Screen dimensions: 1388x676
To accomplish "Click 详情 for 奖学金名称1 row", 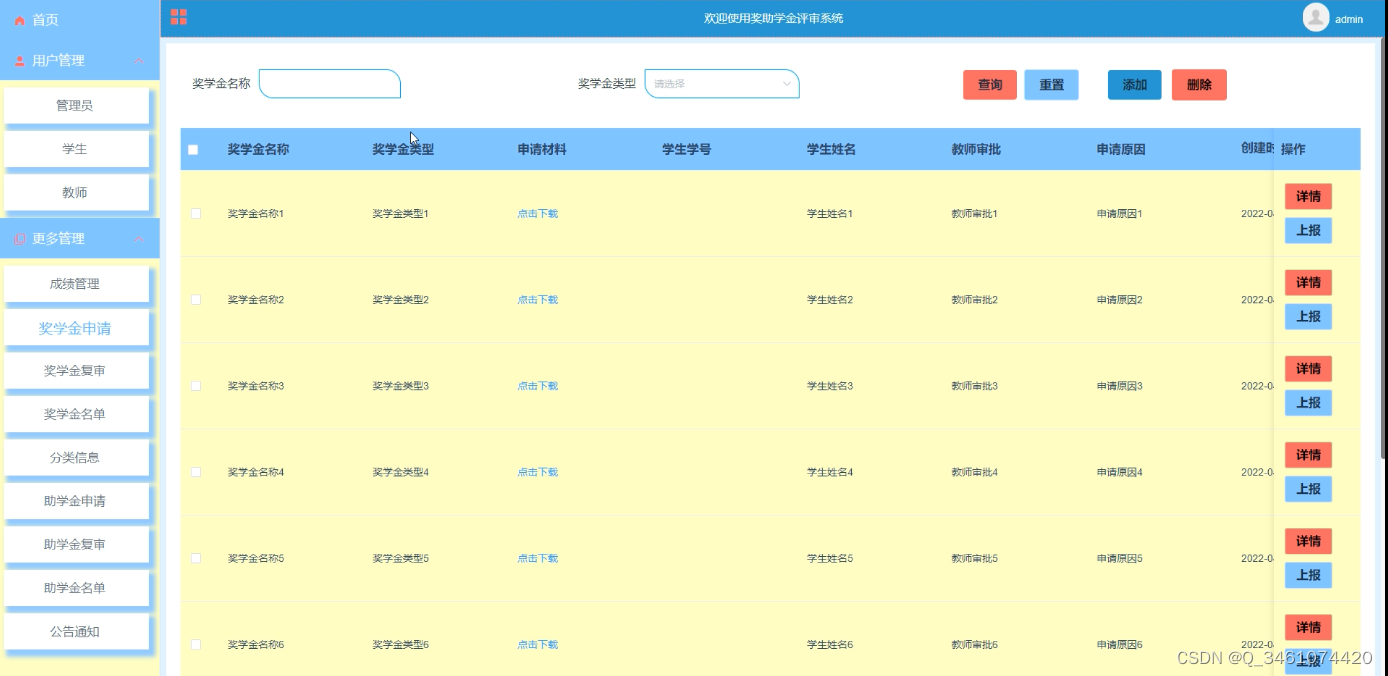I will tap(1308, 197).
